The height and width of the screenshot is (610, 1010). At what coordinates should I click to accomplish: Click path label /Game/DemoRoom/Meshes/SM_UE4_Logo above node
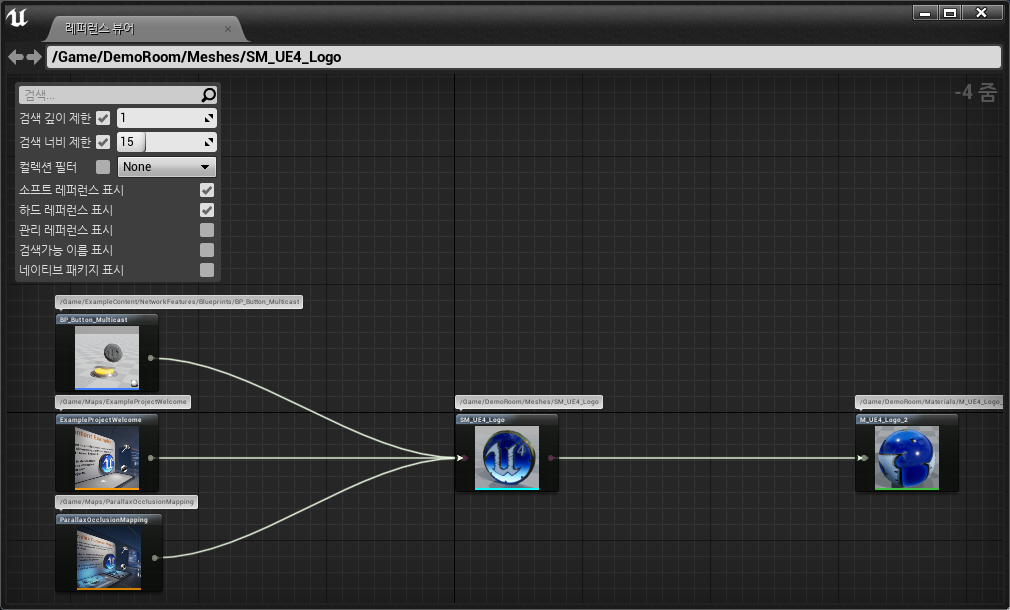[x=529, y=401]
